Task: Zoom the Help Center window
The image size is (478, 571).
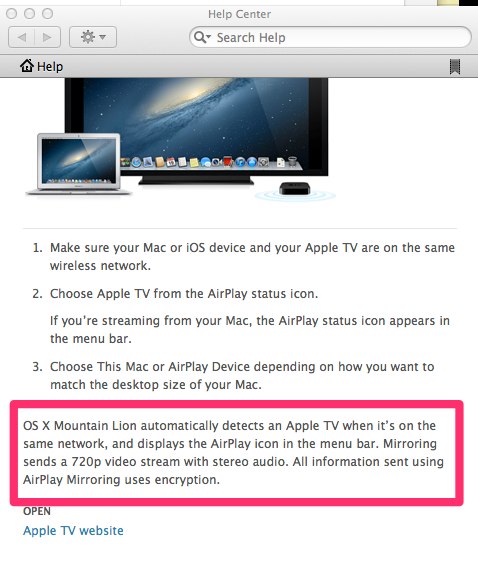Action: [x=48, y=14]
